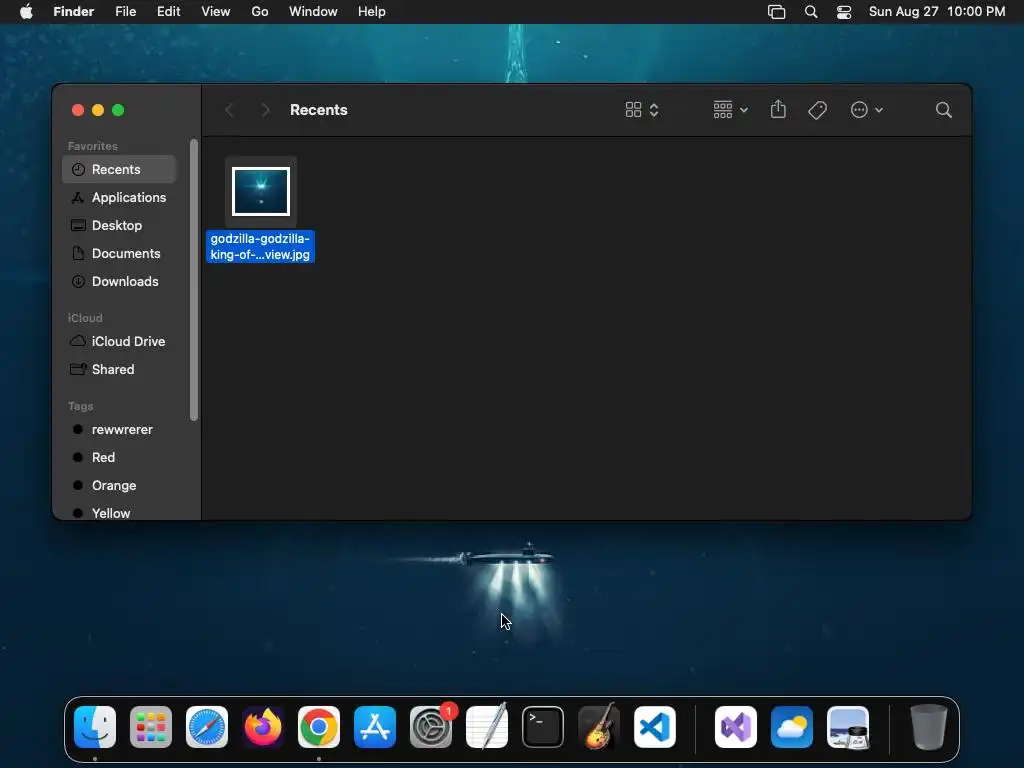This screenshot has width=1024, height=768.
Task: Launch GarageBand from the Dock
Action: pyautogui.click(x=599, y=727)
